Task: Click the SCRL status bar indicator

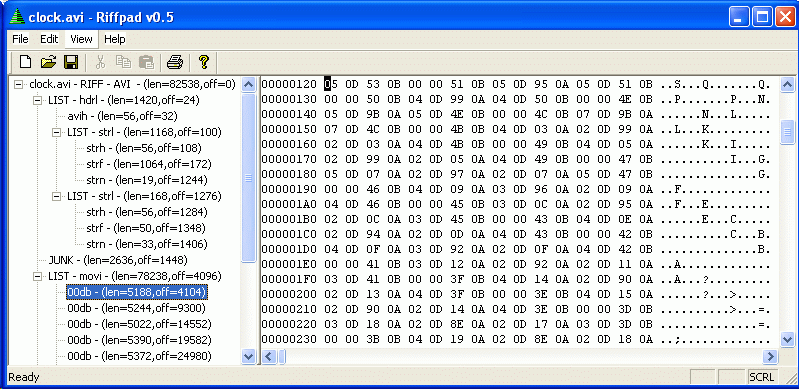Action: tap(762, 377)
